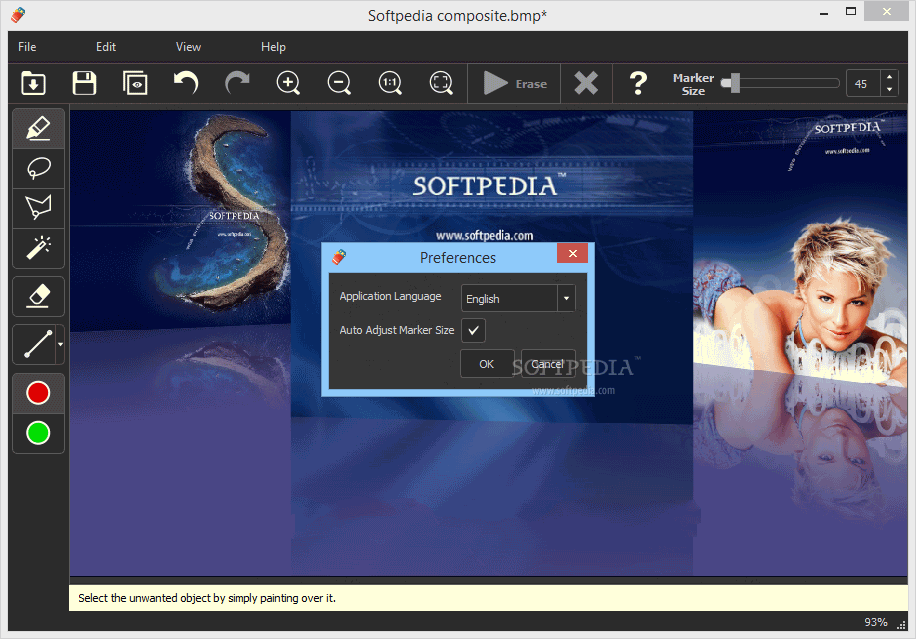Increase marker size with the up arrow
This screenshot has height=639, width=916.
tap(889, 77)
